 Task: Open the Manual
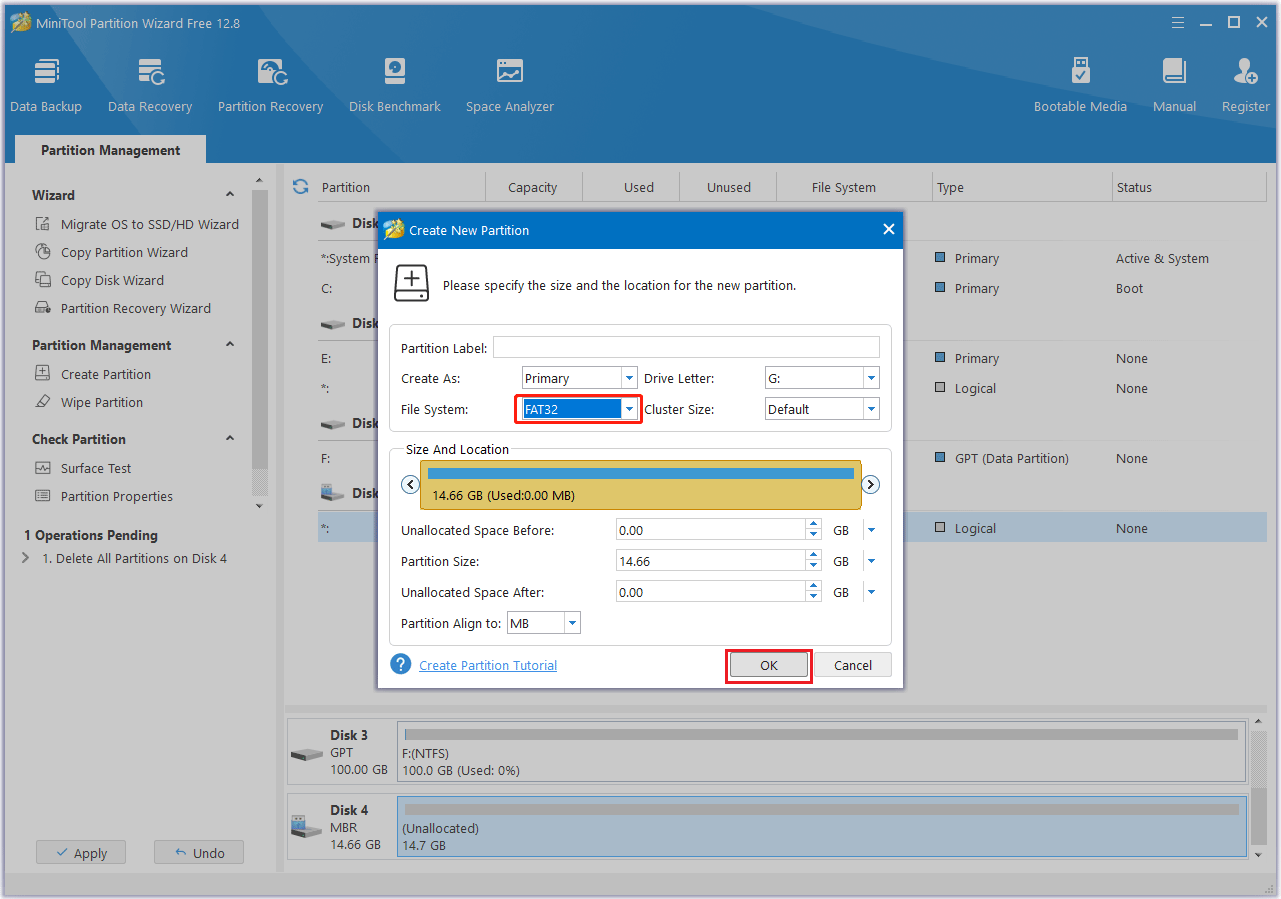tap(1174, 85)
